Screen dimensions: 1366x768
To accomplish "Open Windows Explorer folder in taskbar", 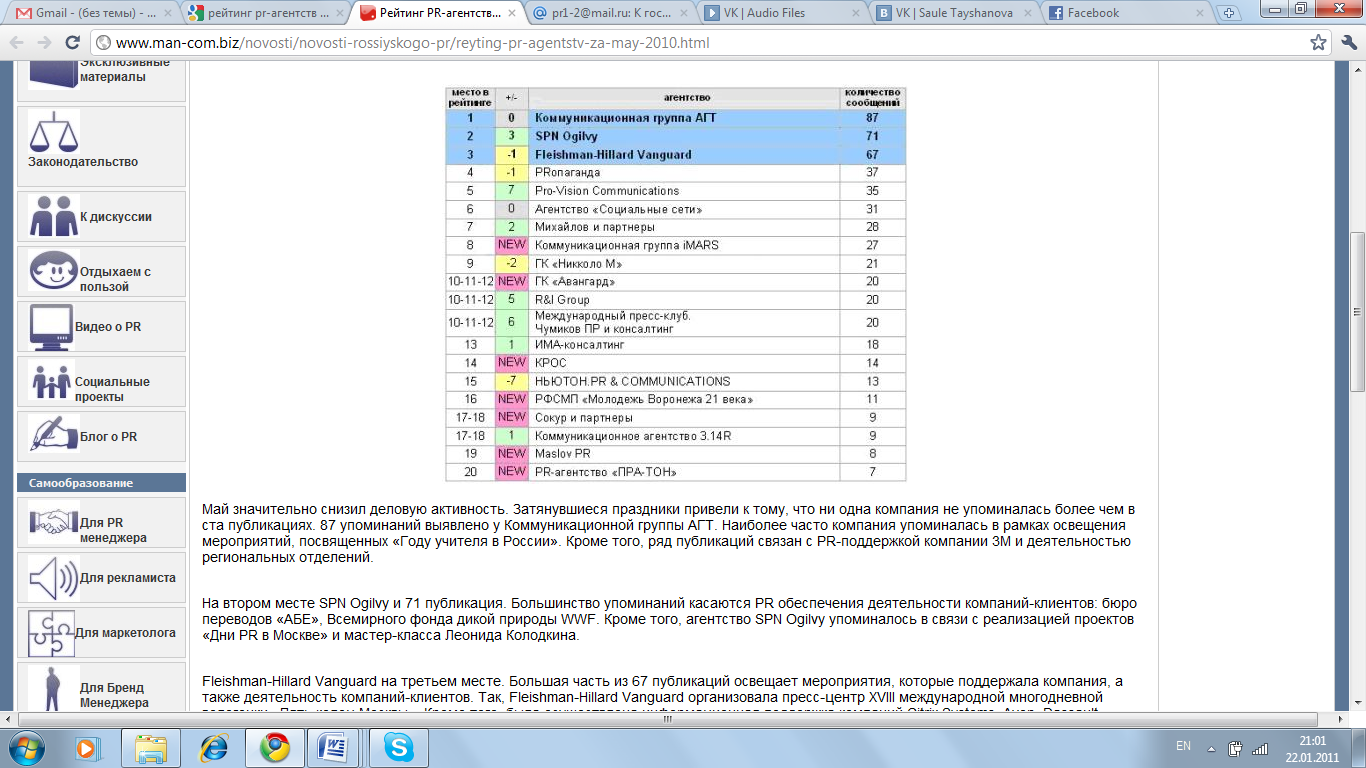I will tap(151, 747).
